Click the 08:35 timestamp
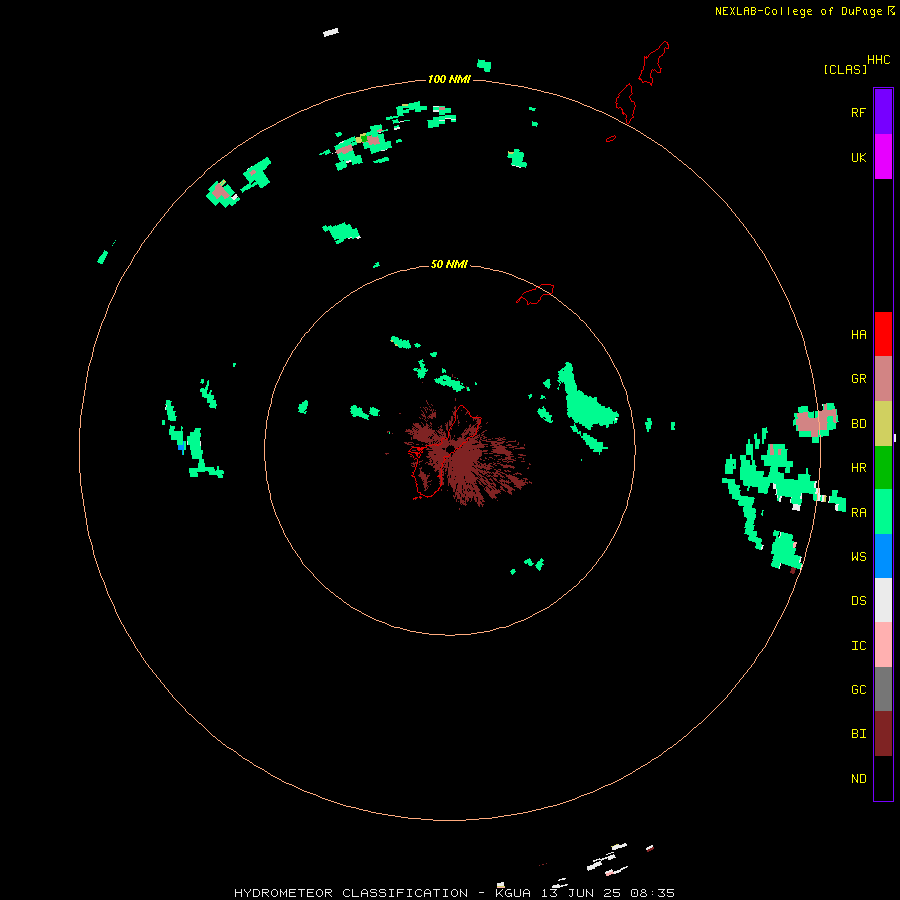Image resolution: width=900 pixels, height=900 pixels. tap(652, 893)
